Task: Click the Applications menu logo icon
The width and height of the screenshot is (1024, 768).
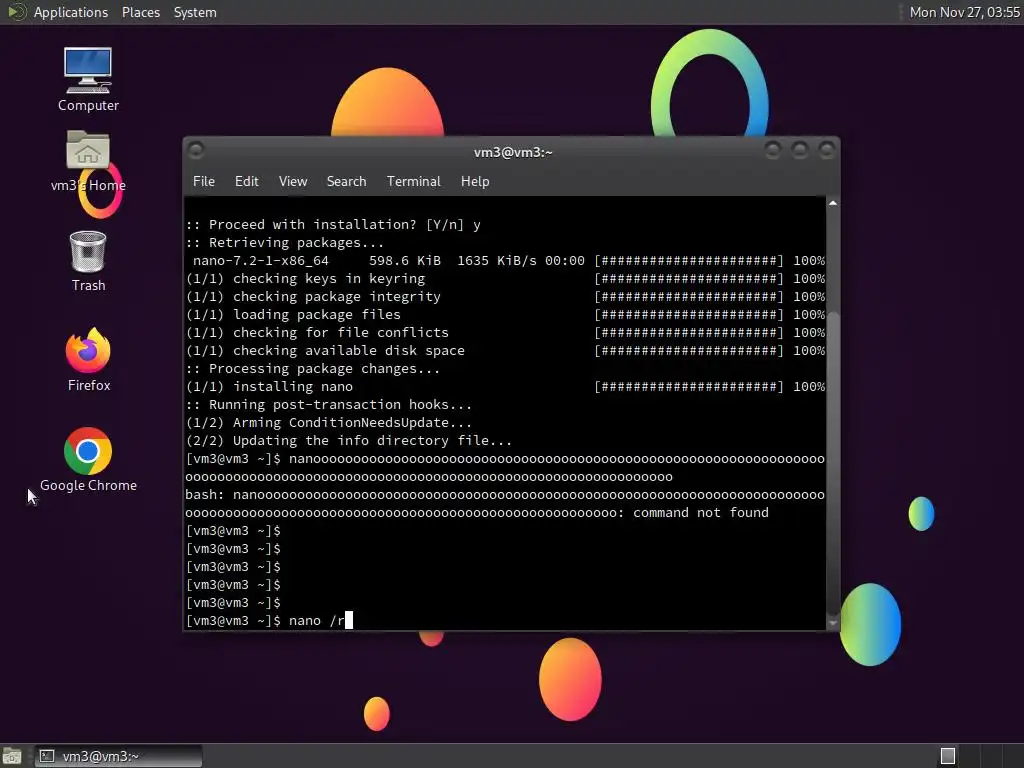Action: 16,12
